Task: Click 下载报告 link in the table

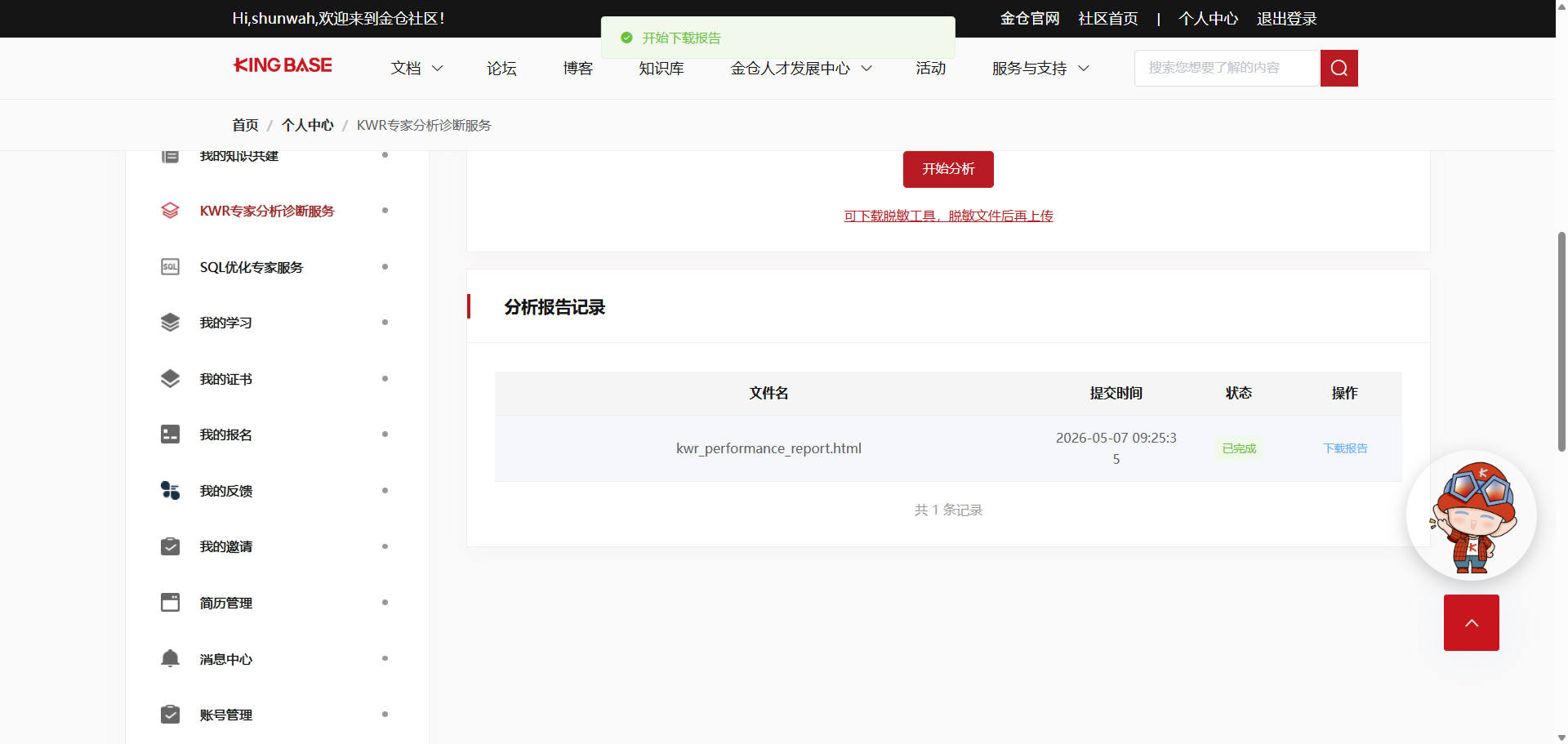Action: tap(1345, 448)
